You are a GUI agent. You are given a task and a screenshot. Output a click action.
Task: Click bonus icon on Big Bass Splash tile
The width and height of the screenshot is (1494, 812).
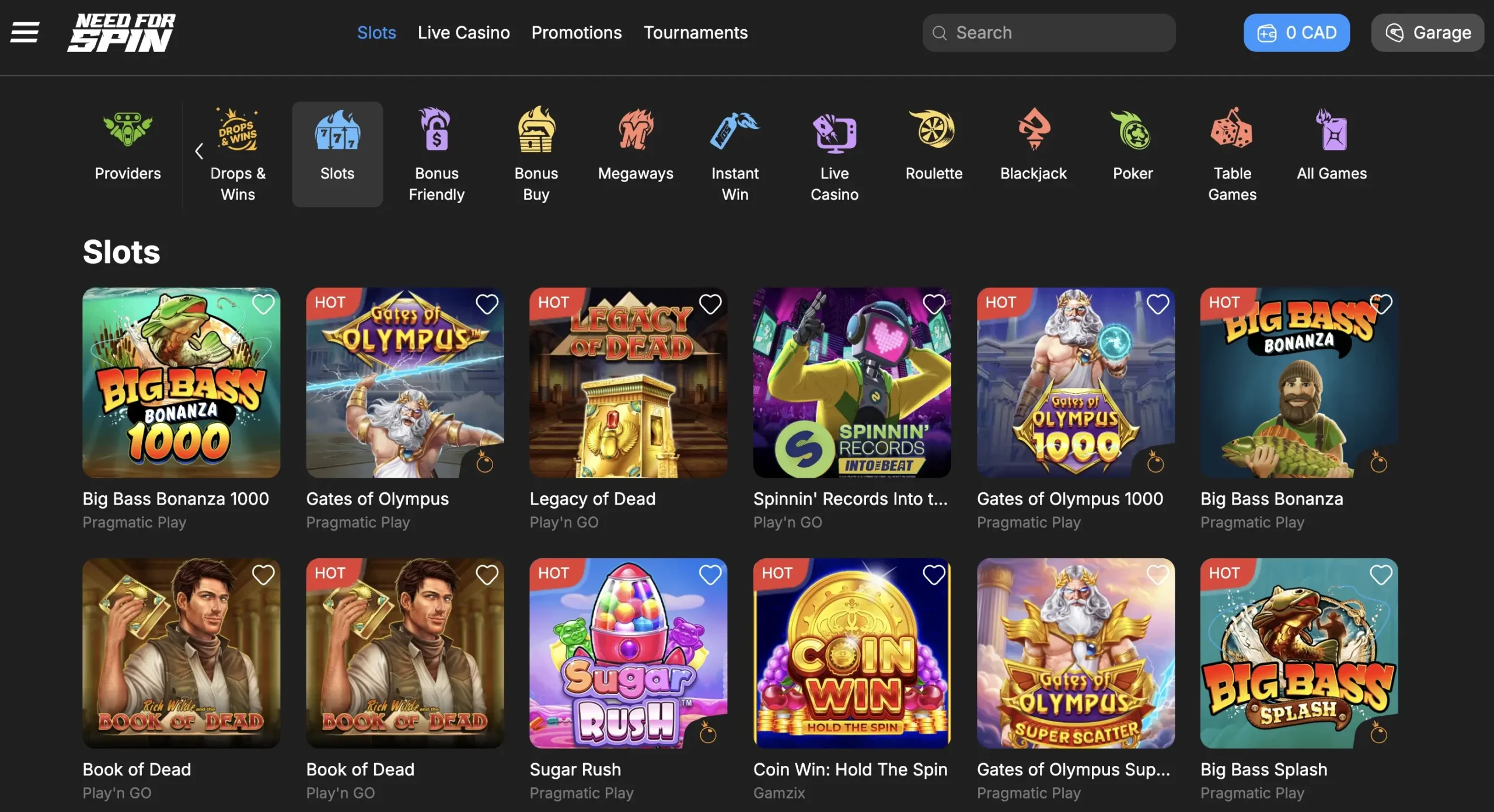coord(1379,733)
